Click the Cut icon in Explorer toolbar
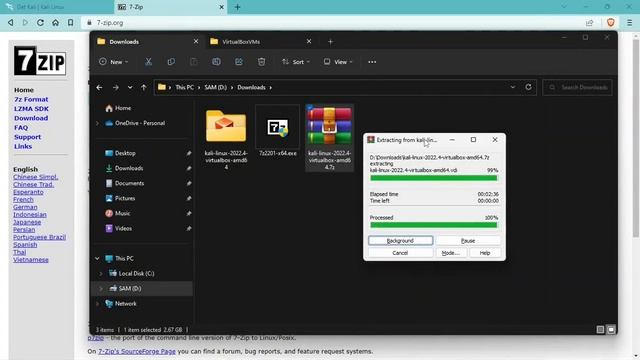The height and width of the screenshot is (360, 640). [149, 62]
